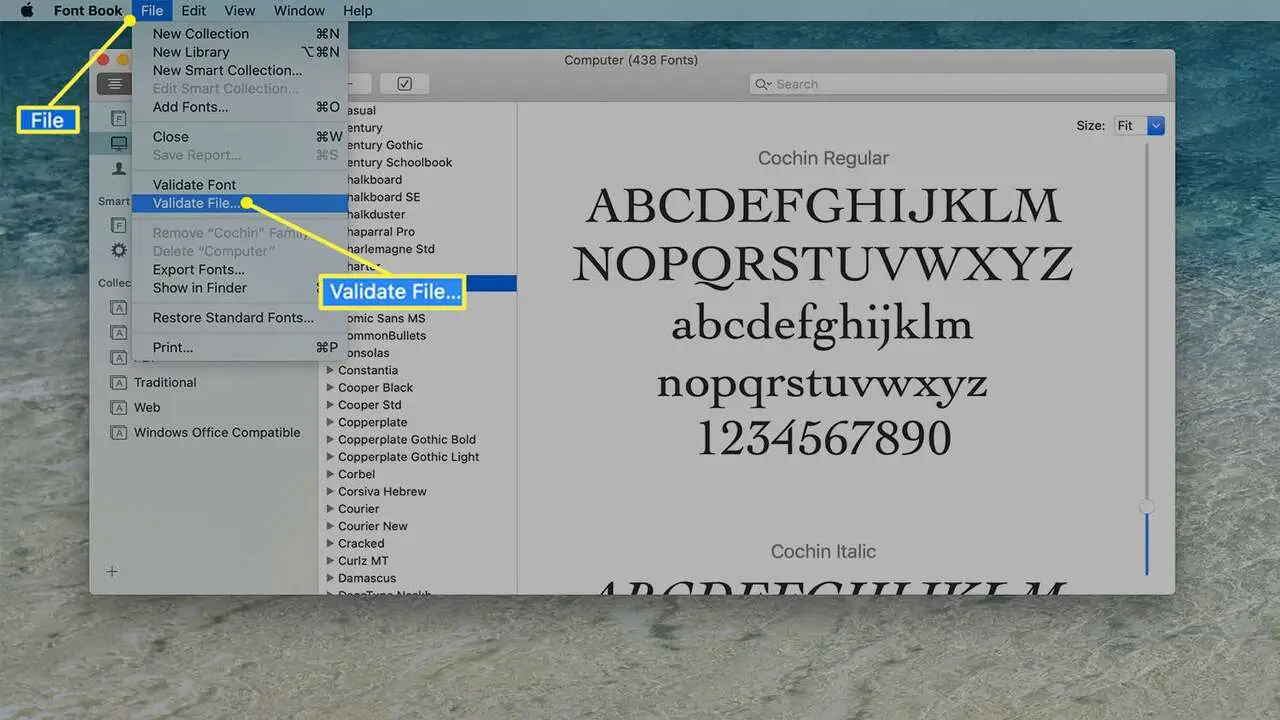This screenshot has width=1280, height=720.
Task: Select the Web collection label
Action: pos(147,408)
